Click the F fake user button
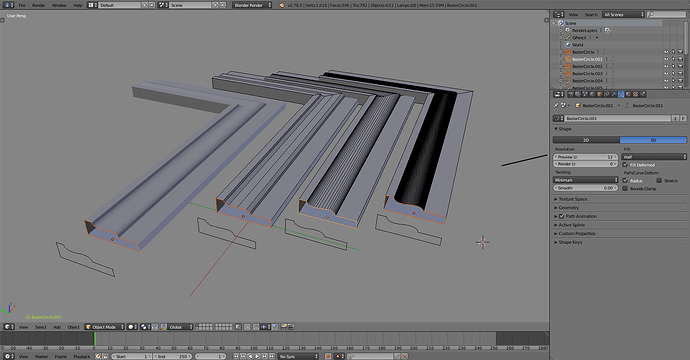Viewport: 690px width, 360px height. click(683, 118)
